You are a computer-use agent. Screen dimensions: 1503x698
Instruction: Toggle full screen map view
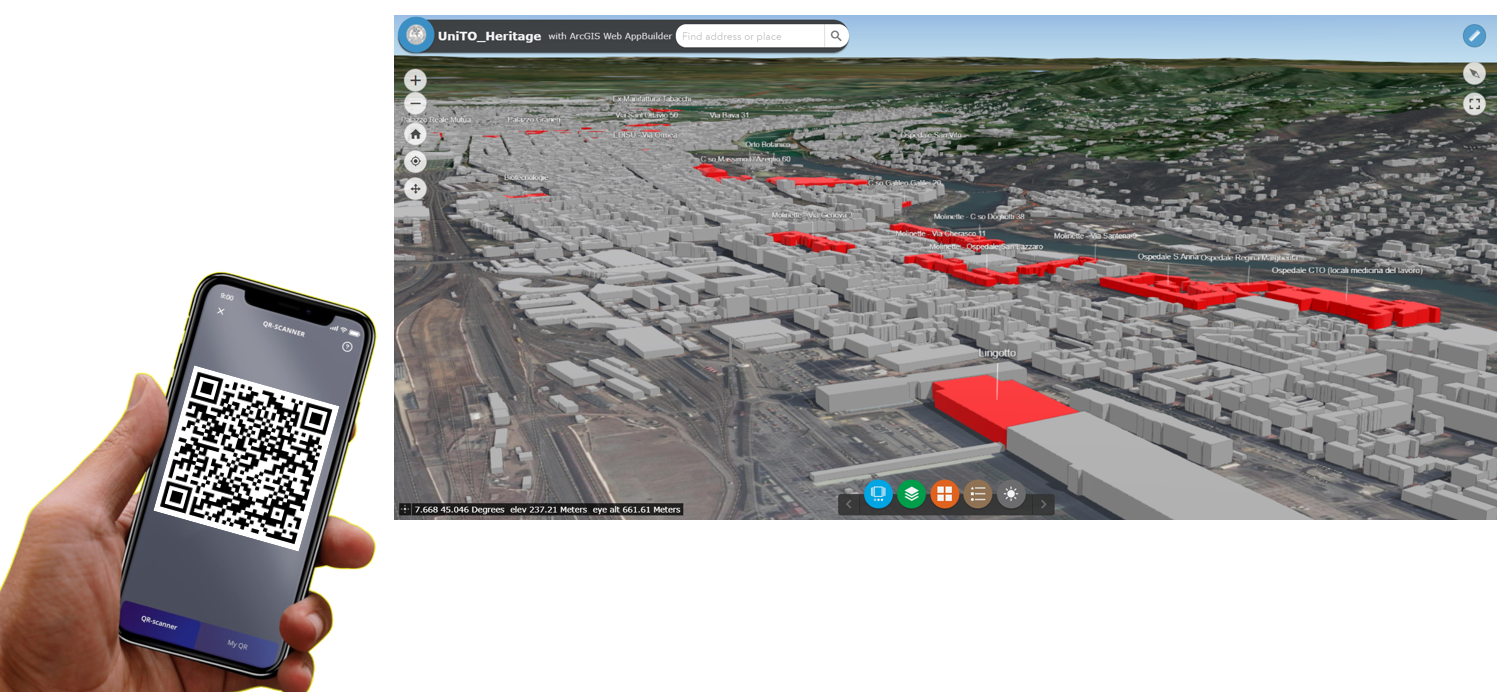(x=1473, y=104)
